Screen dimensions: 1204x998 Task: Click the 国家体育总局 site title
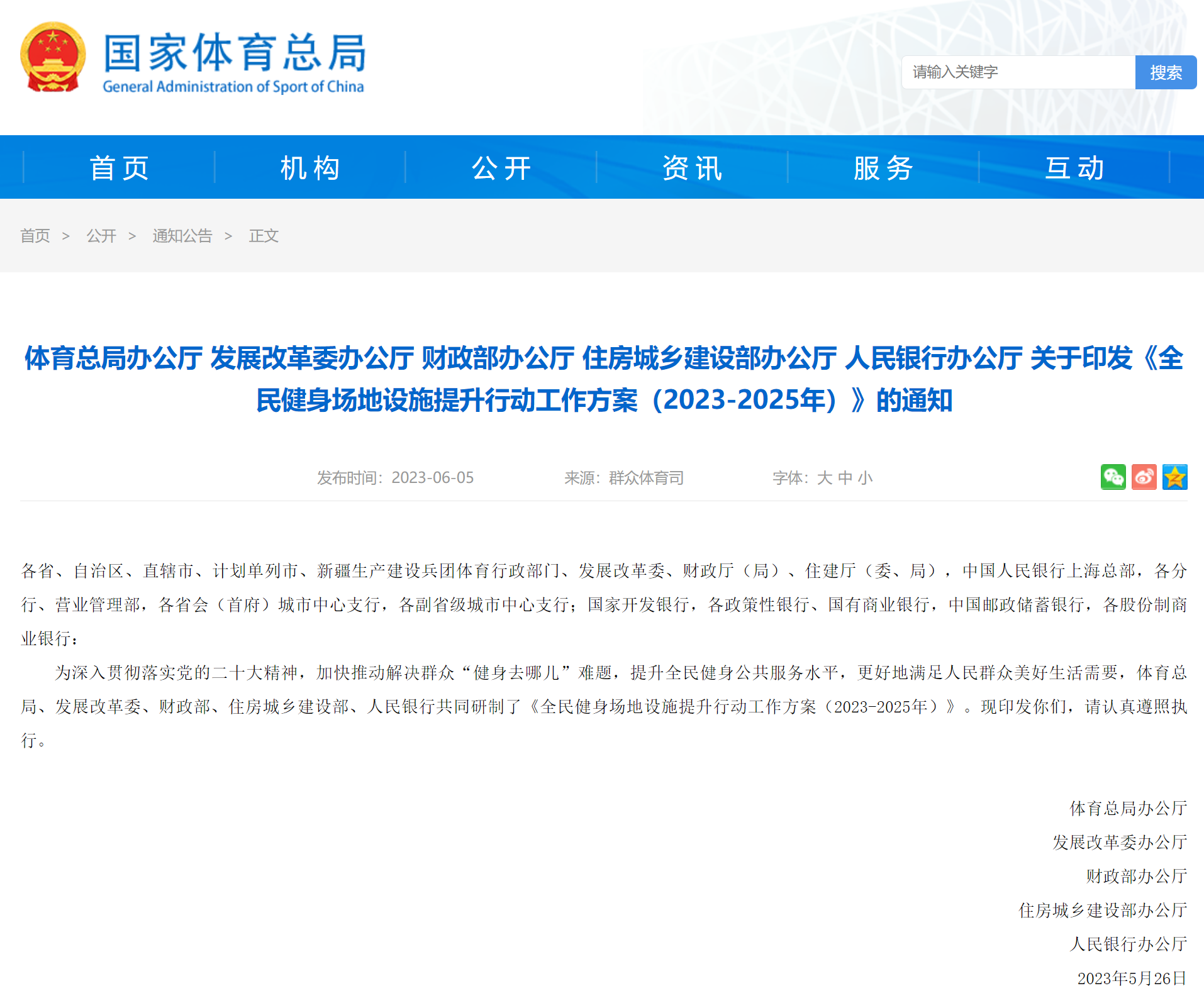tap(235, 53)
